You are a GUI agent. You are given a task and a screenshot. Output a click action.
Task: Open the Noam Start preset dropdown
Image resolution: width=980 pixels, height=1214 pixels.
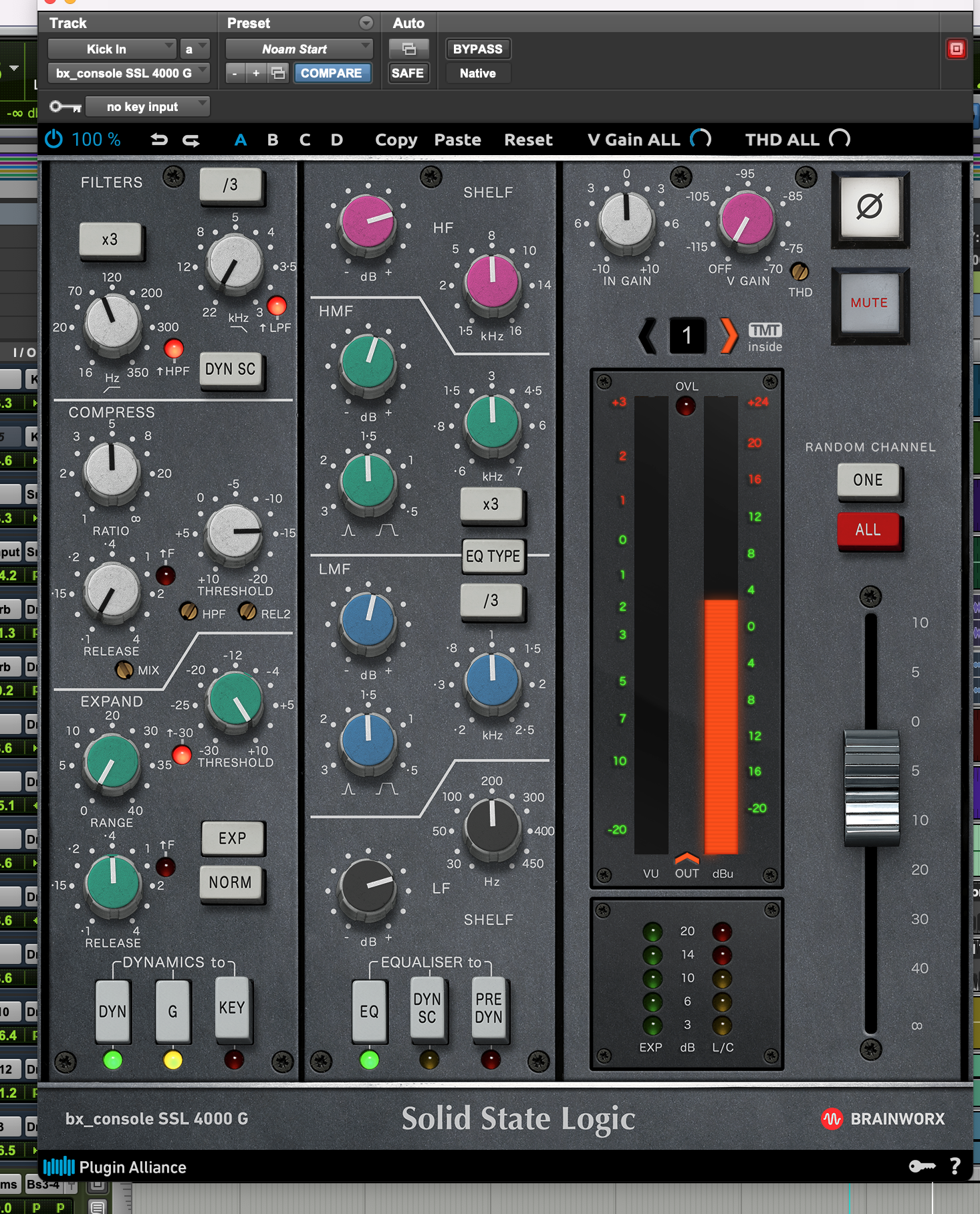[x=299, y=49]
